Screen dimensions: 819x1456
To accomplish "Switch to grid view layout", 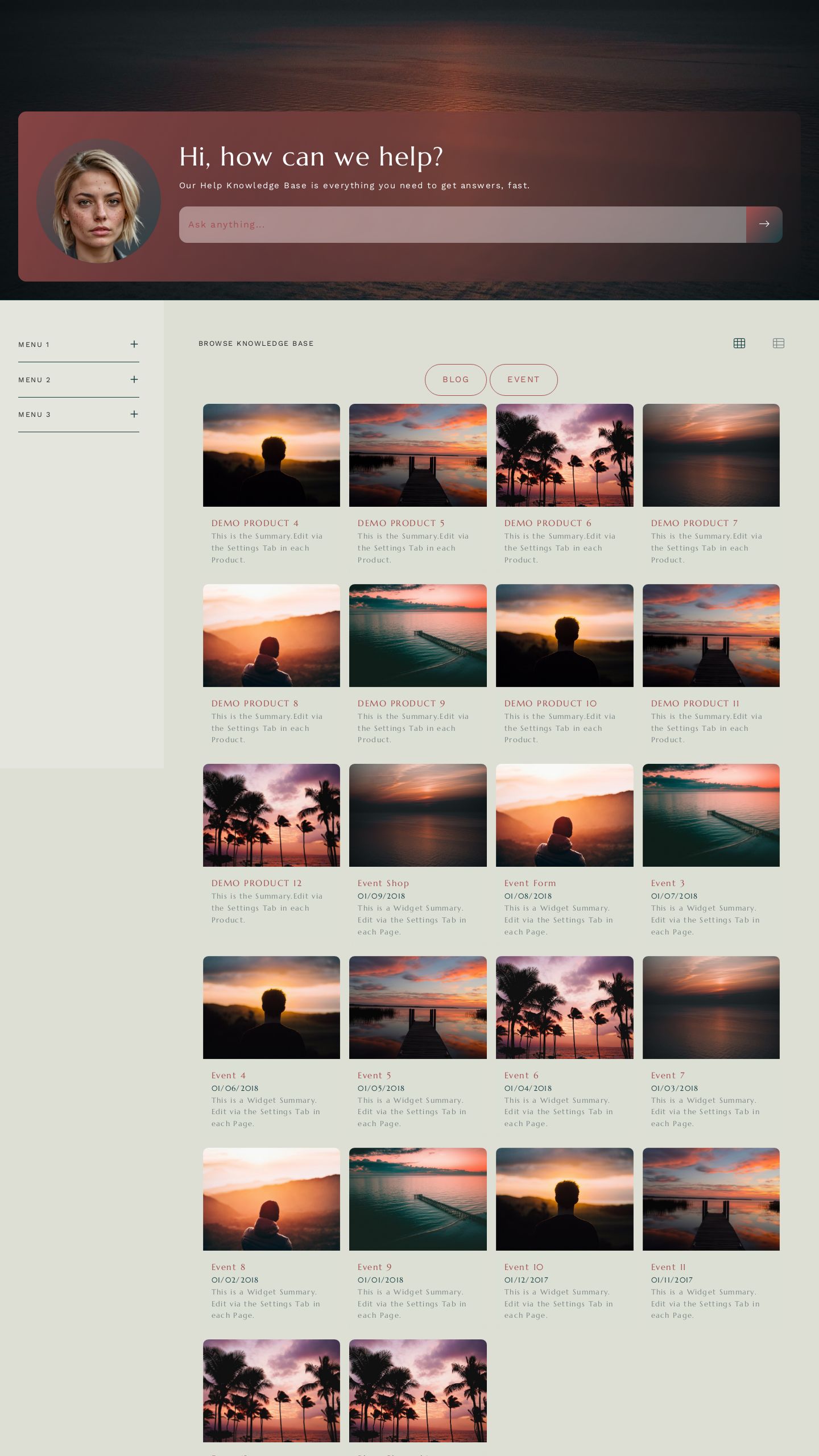I will pyautogui.click(x=739, y=343).
